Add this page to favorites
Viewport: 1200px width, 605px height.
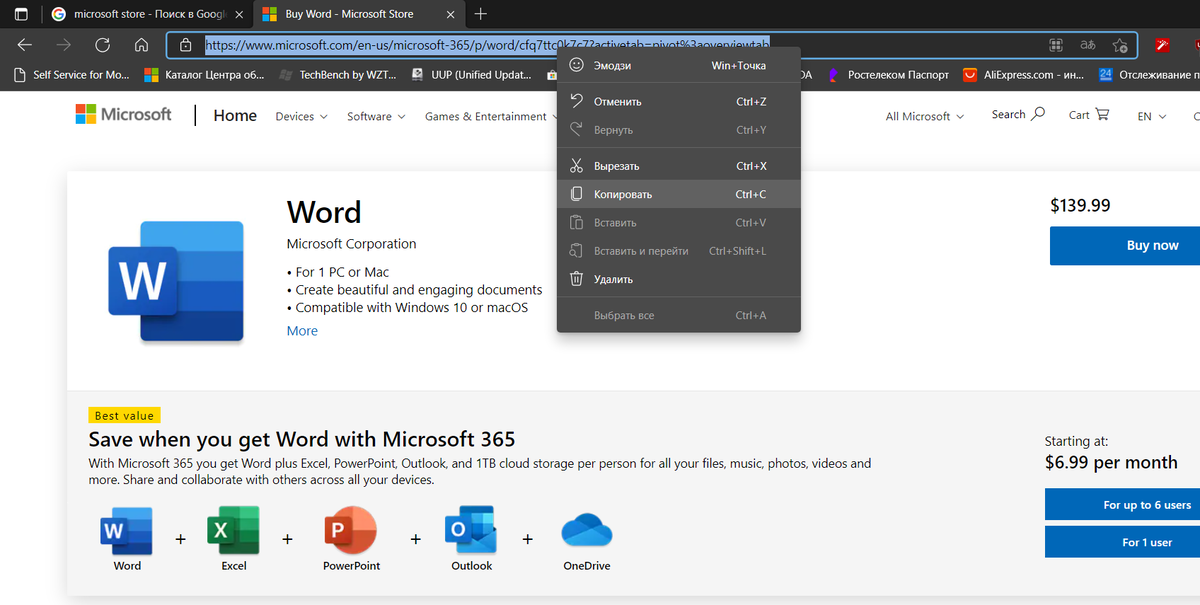click(1121, 45)
